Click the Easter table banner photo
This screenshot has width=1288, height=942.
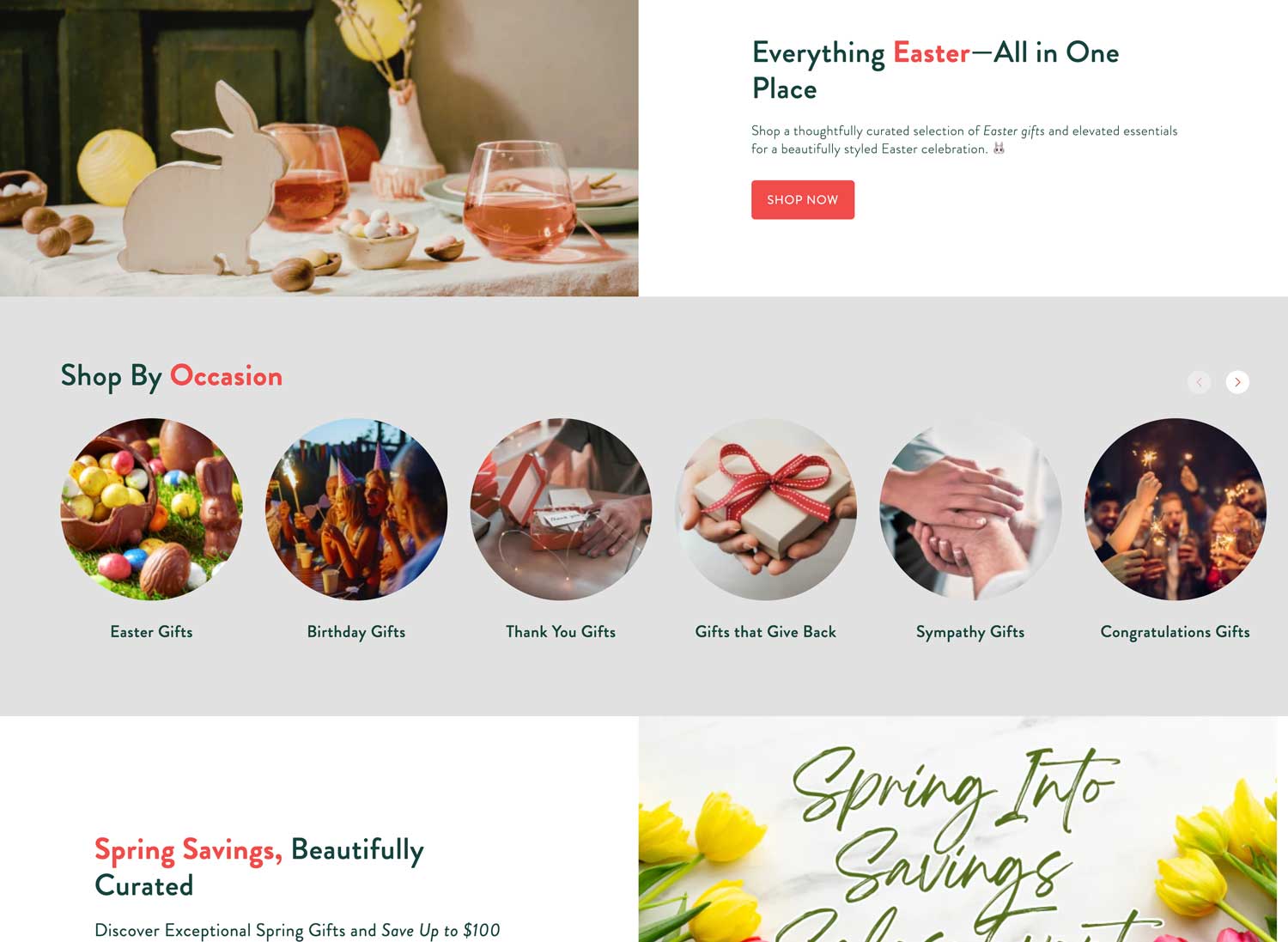coord(319,148)
